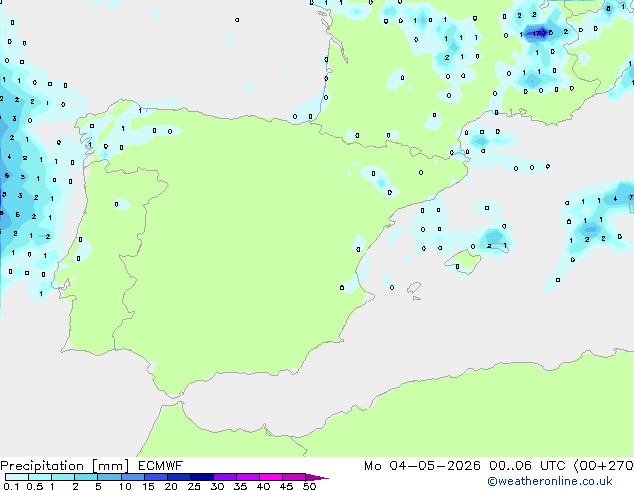634x490 pixels.
Task: Click the legend label '25'
Action: (194, 486)
